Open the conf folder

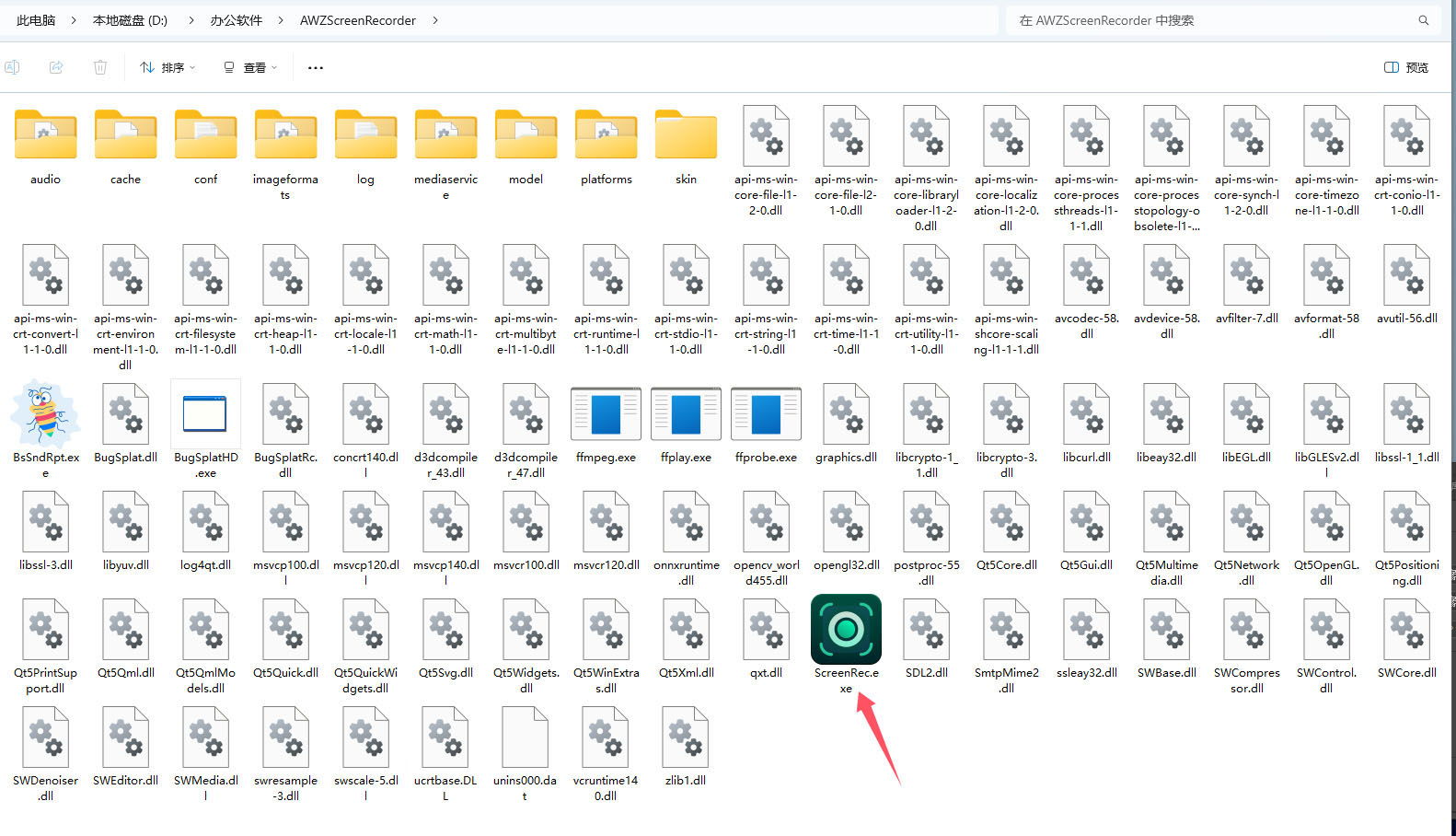[205, 134]
